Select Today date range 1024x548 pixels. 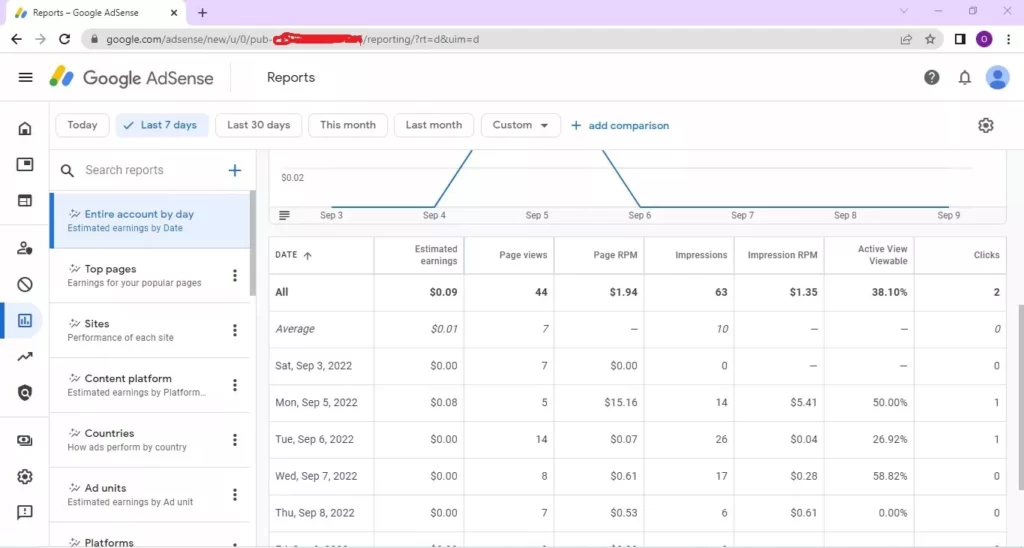point(82,125)
